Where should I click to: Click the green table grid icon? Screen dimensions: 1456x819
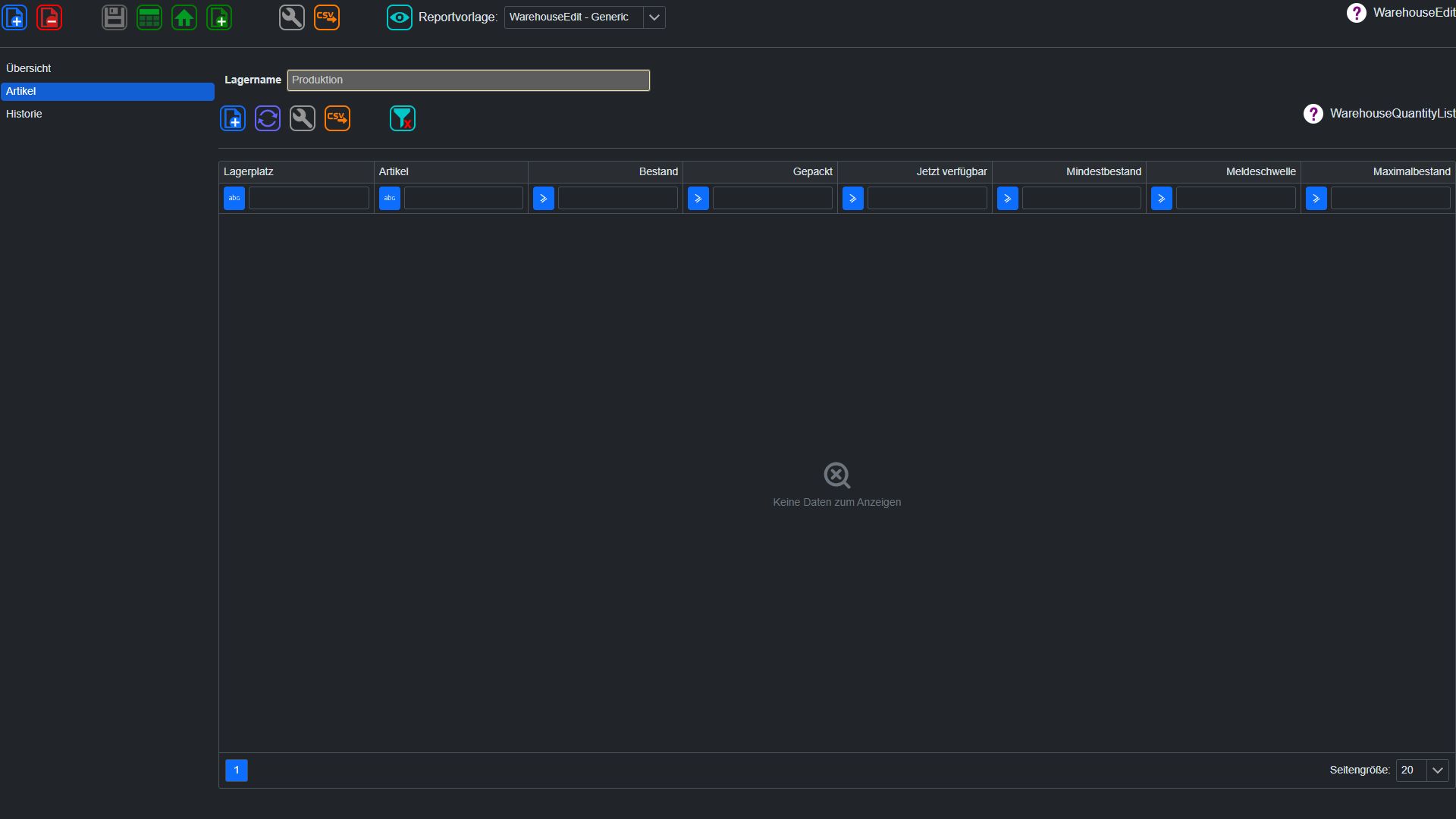(149, 17)
